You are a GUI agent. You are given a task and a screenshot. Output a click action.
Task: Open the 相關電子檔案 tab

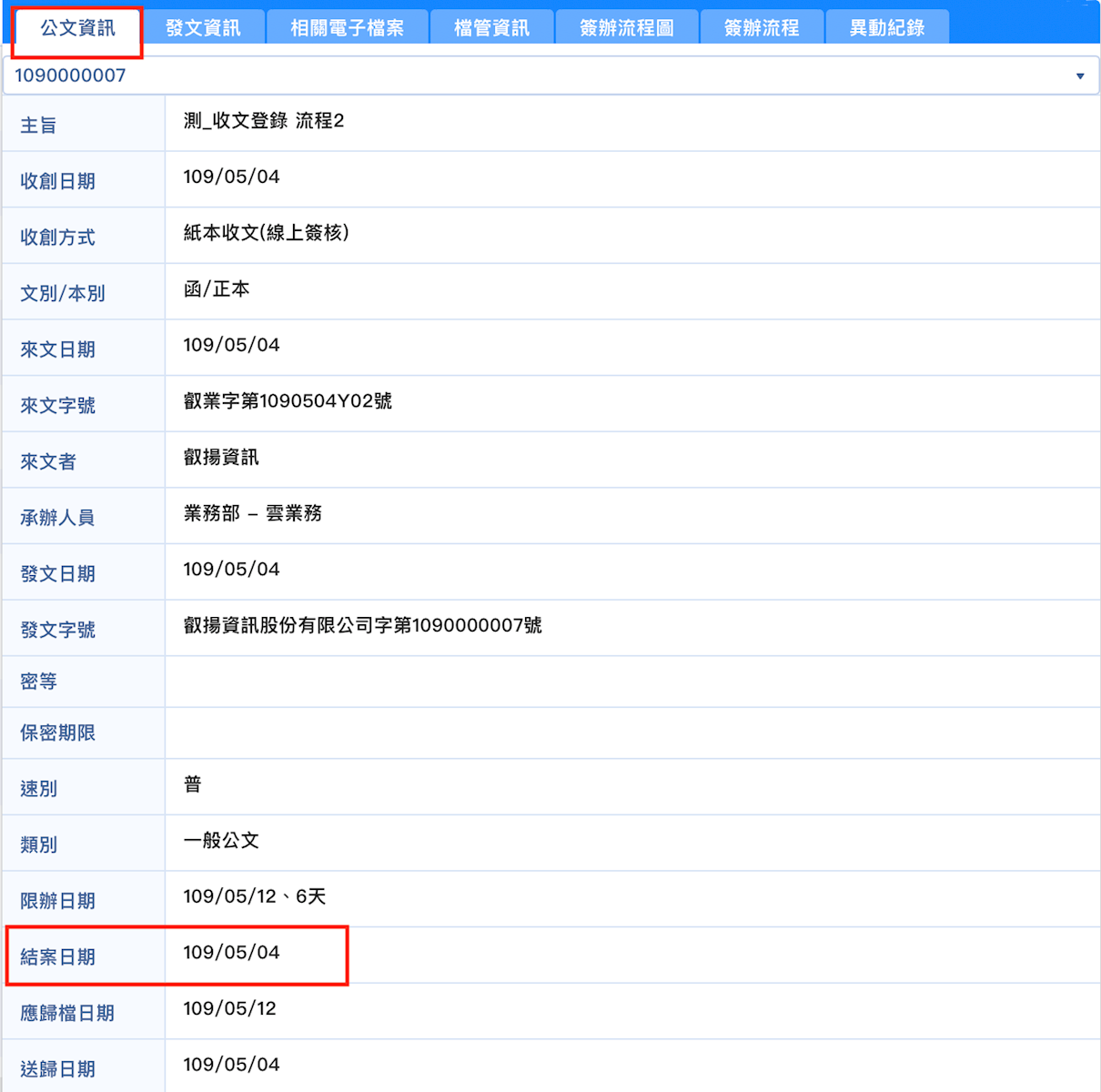click(347, 28)
